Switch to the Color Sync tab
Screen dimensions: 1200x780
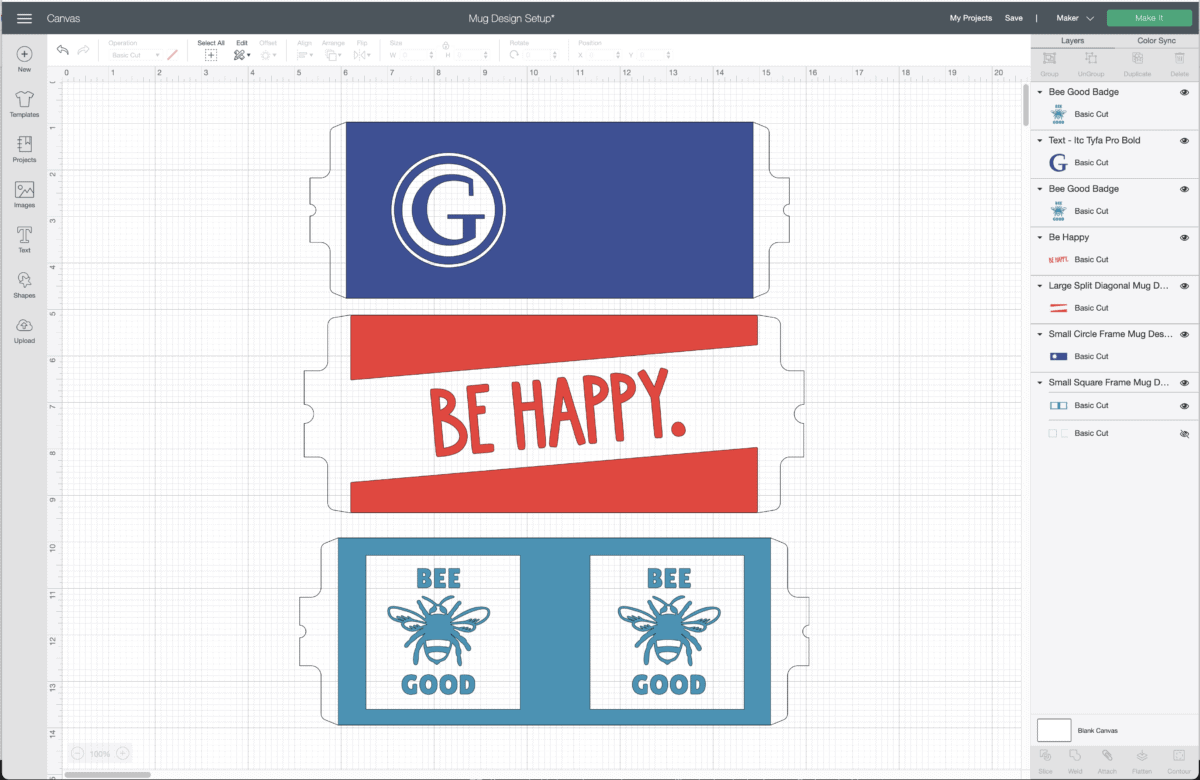point(1156,41)
